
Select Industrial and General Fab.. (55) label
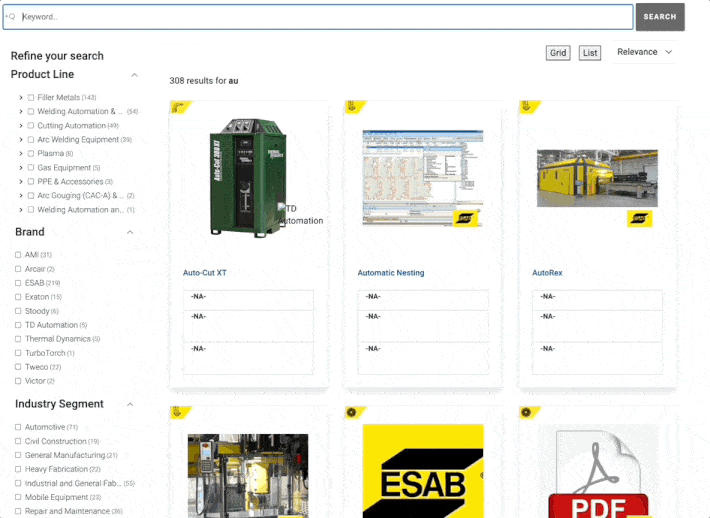click(80, 483)
